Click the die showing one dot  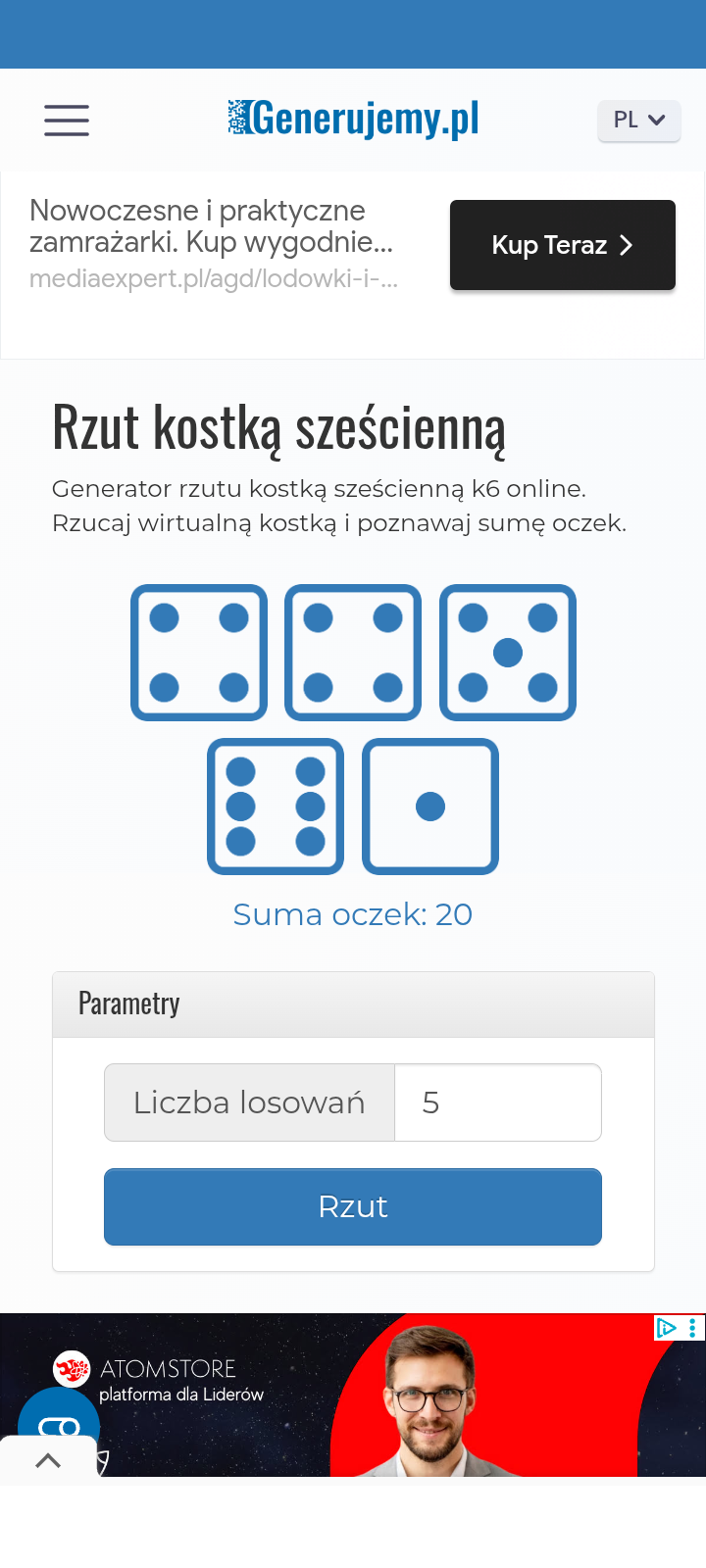[430, 807]
